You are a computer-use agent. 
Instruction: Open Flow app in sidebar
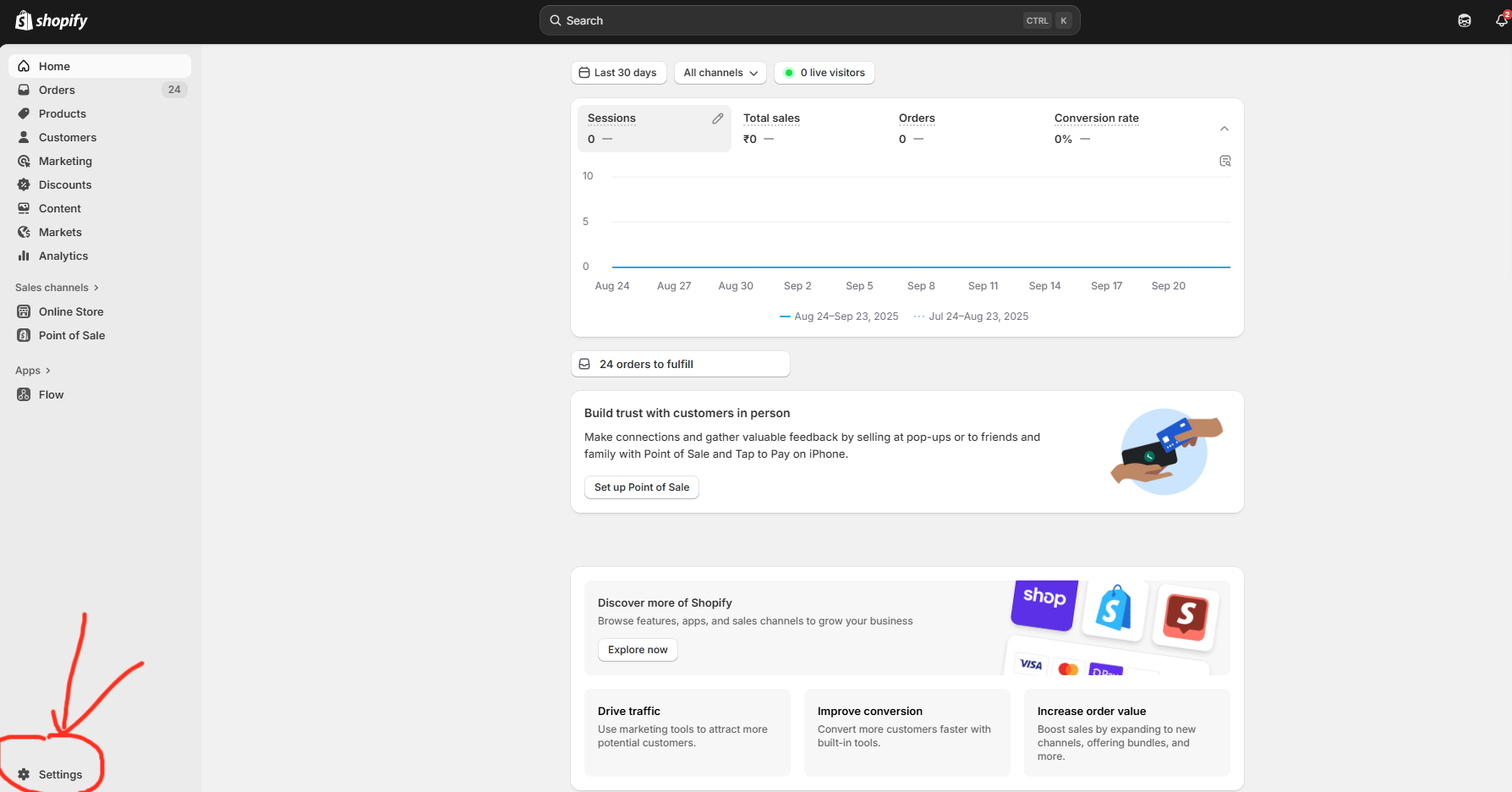(51, 394)
